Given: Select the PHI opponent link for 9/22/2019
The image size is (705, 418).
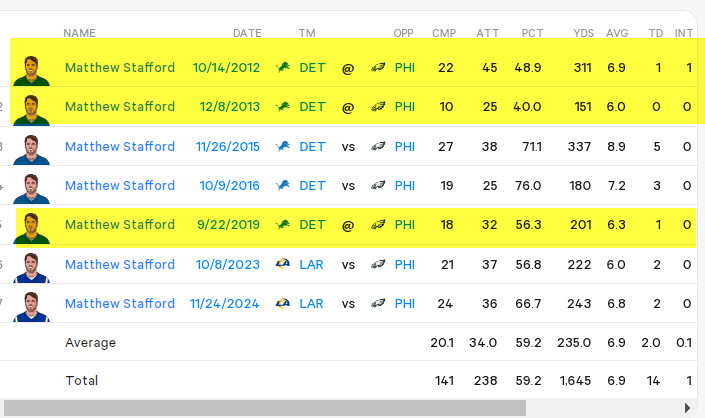Looking at the screenshot, I should pos(405,225).
